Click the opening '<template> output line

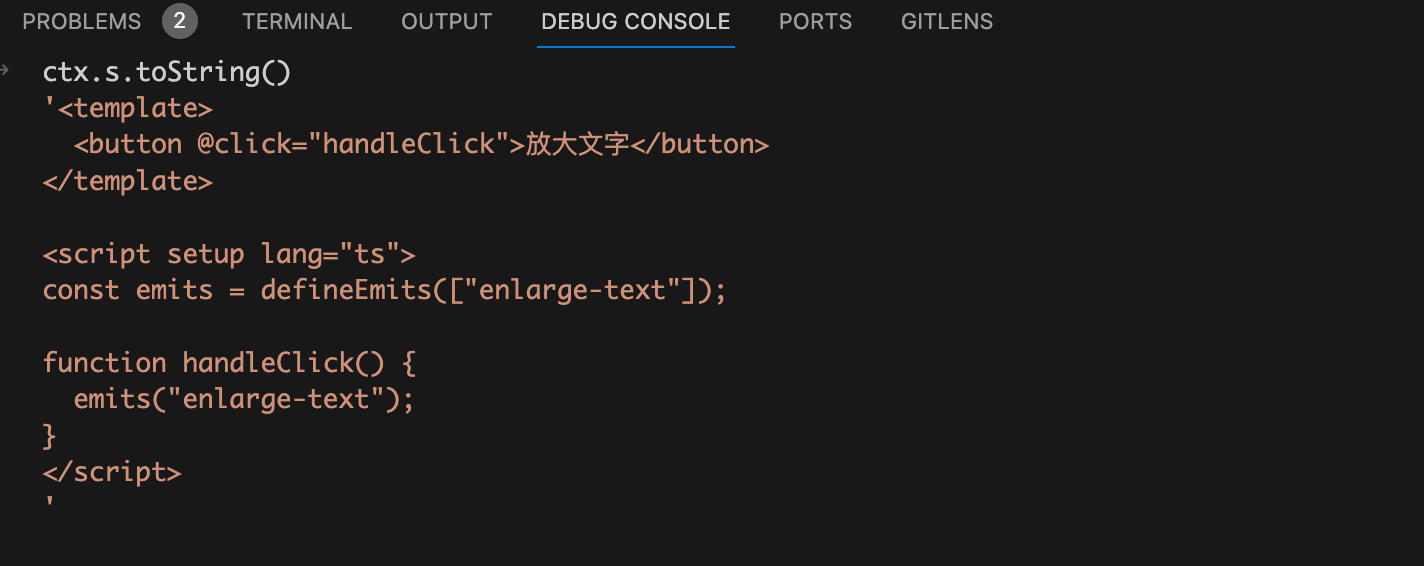coord(128,108)
